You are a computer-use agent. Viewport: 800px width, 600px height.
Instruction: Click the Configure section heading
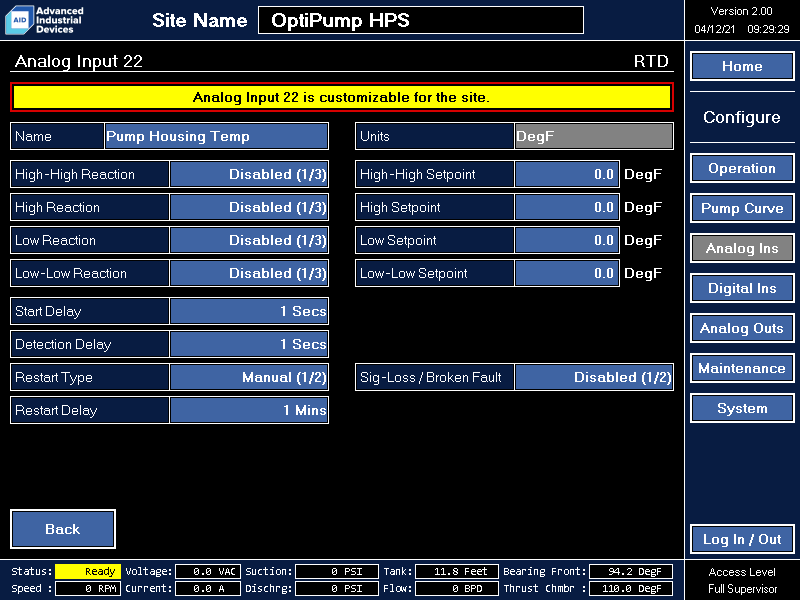[741, 117]
